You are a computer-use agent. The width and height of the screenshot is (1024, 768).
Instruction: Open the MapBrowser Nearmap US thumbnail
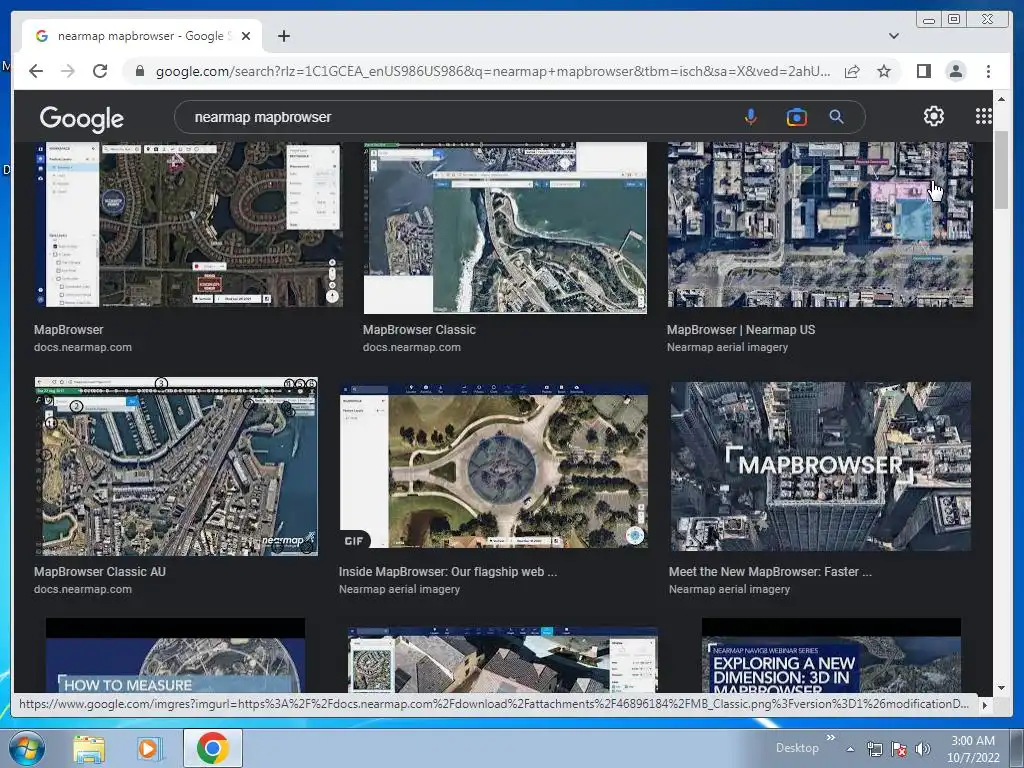(x=820, y=224)
